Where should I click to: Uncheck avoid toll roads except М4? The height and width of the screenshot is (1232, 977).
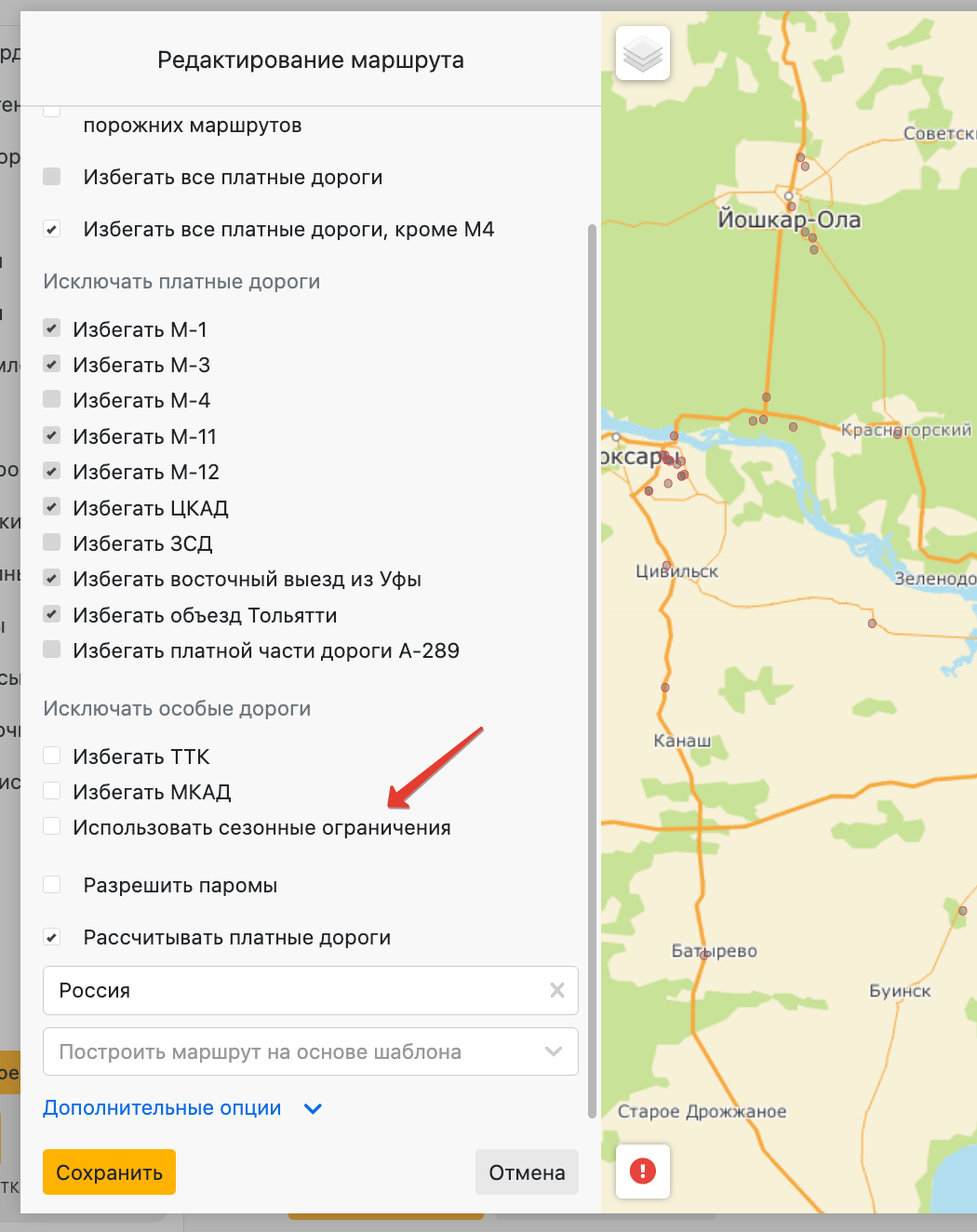(x=52, y=229)
